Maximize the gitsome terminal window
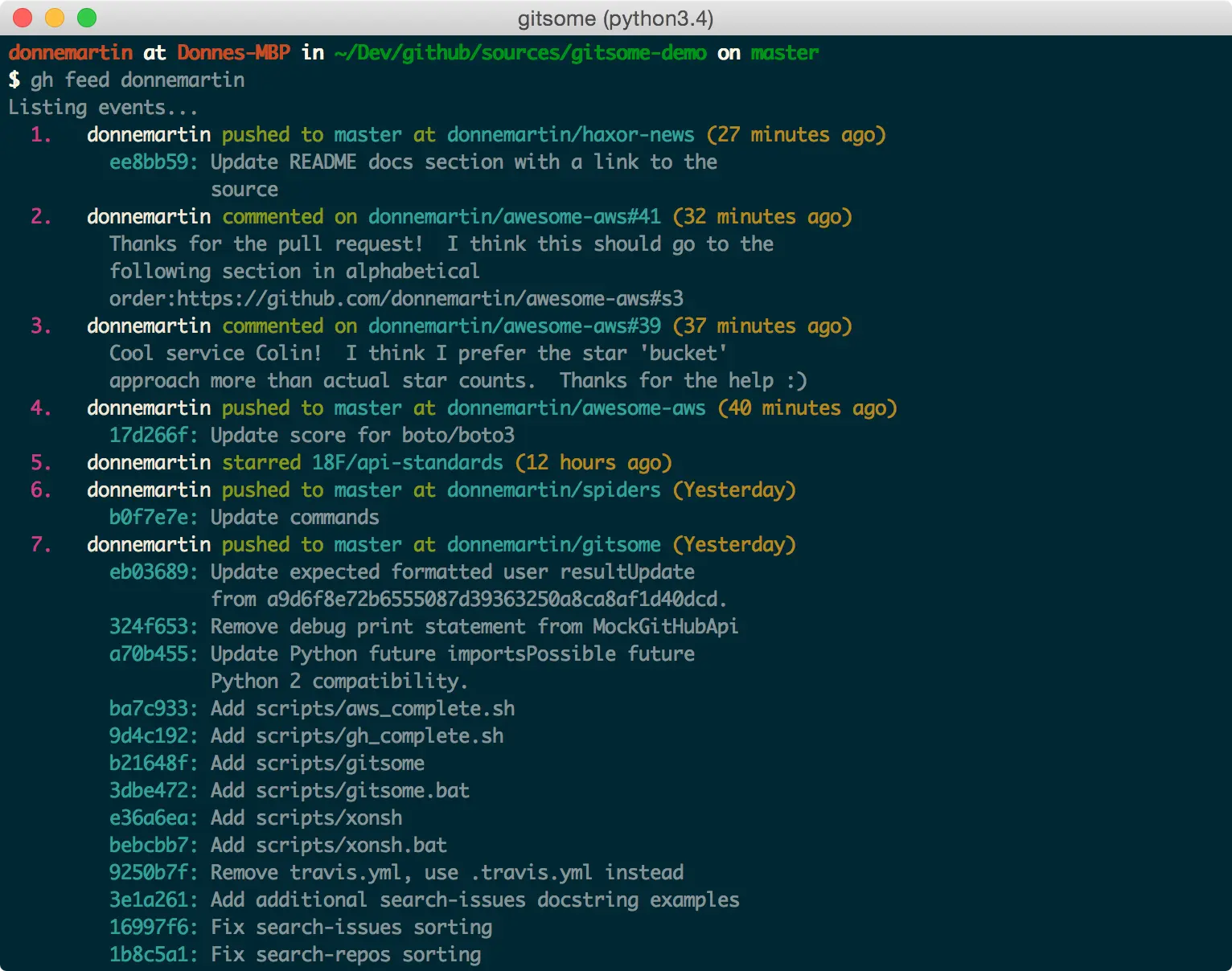Image resolution: width=1232 pixels, height=971 pixels. point(87,18)
